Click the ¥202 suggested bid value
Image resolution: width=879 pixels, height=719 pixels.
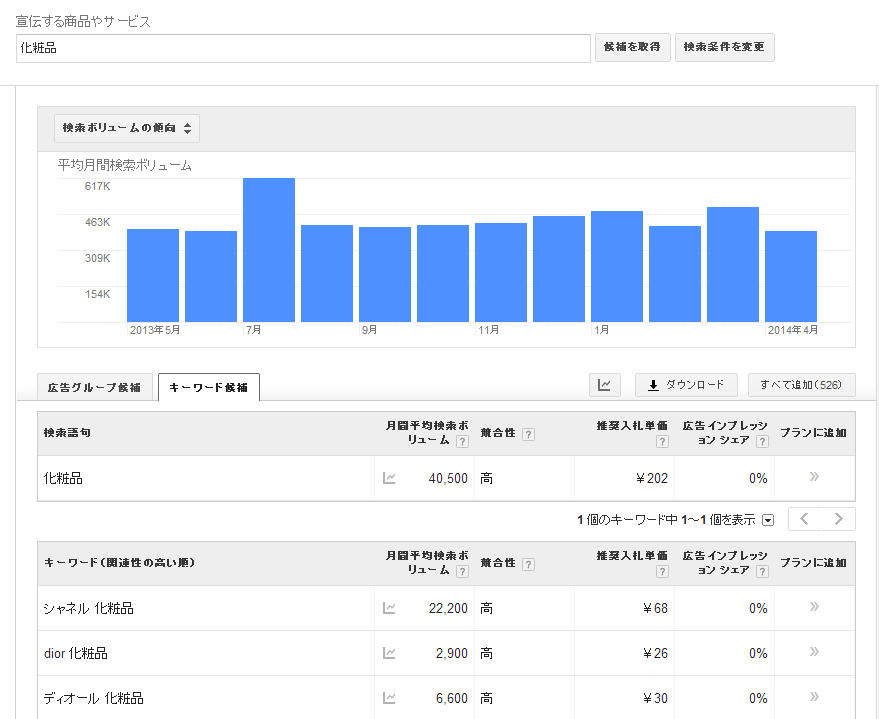tap(652, 478)
